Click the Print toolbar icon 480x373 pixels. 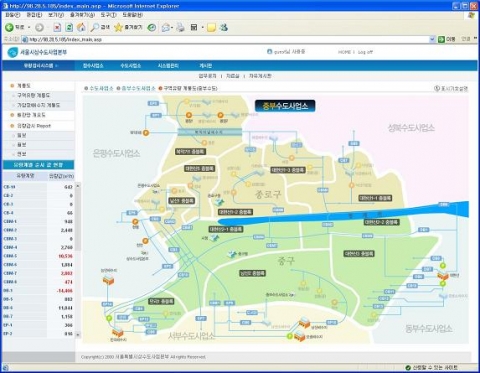[180, 27]
